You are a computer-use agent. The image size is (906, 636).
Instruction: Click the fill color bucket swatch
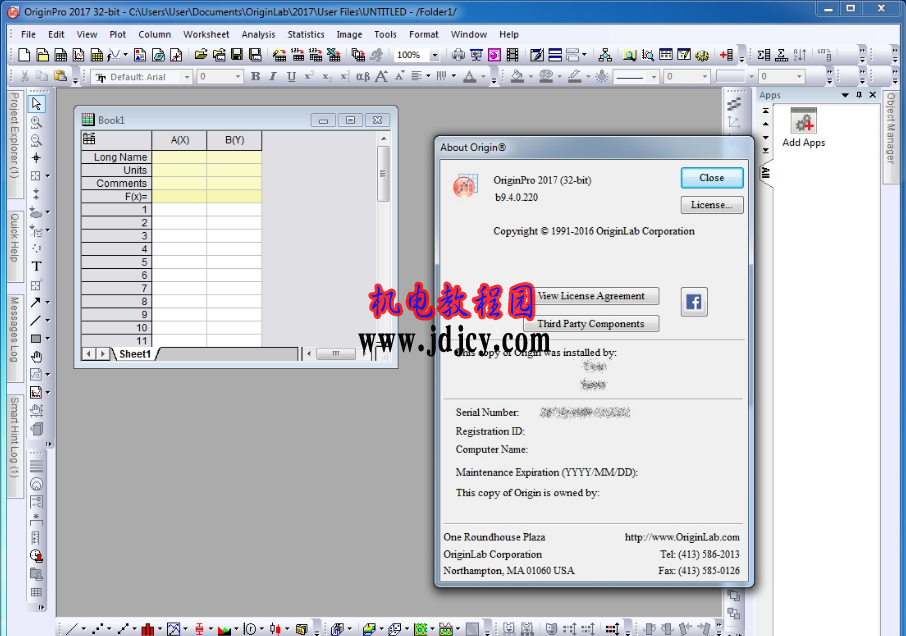(x=517, y=77)
